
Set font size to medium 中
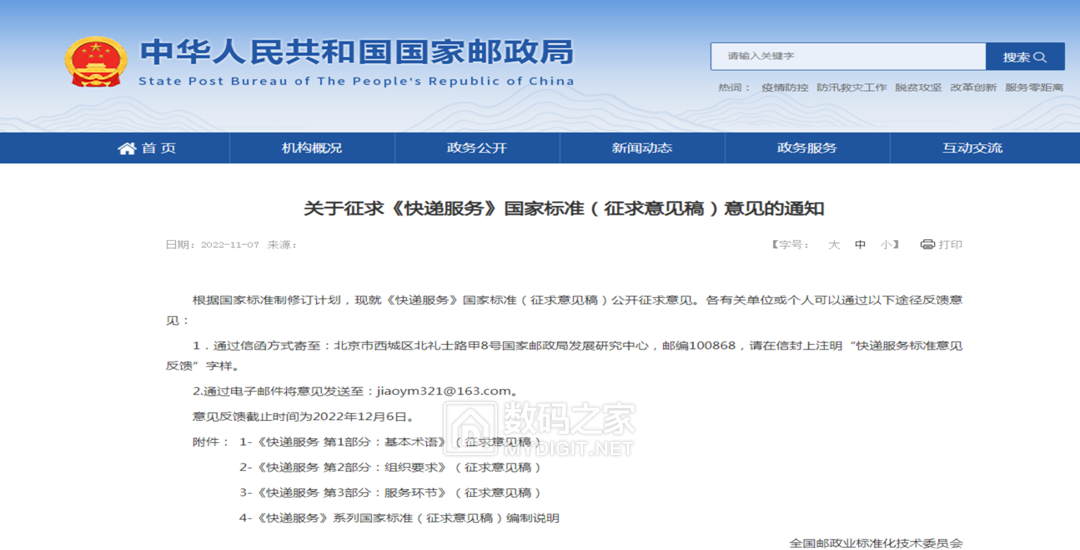tap(860, 245)
